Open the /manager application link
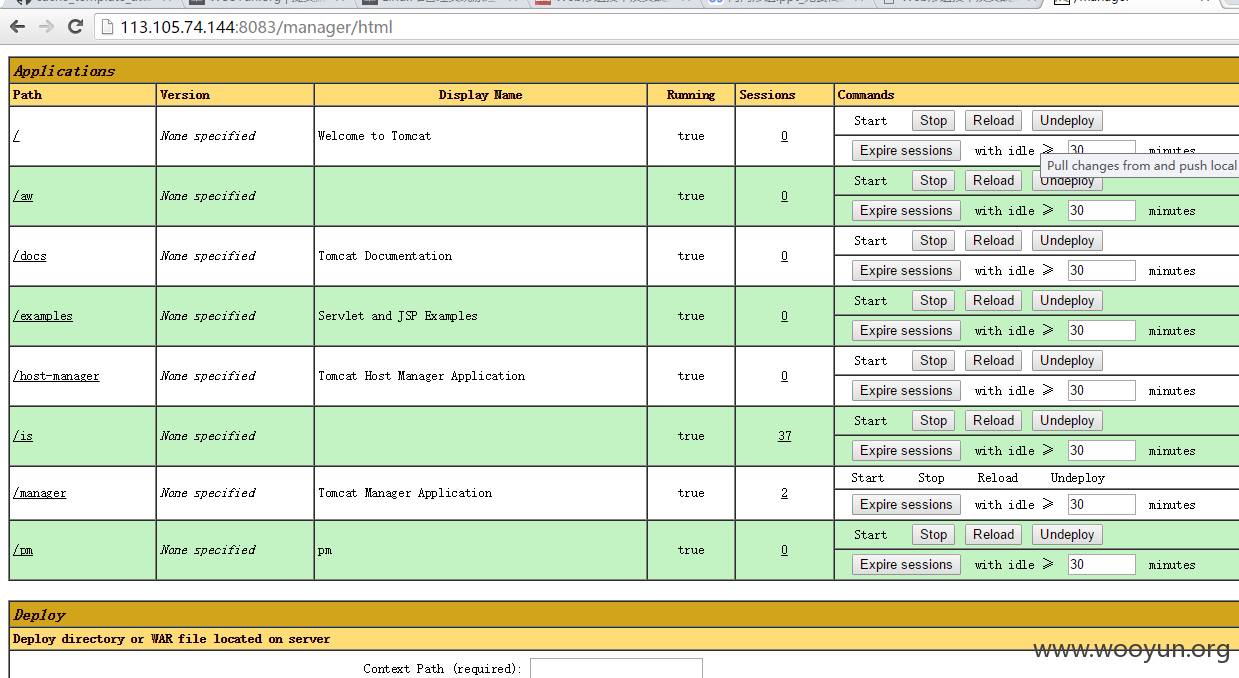Screen dimensions: 1239x678 click(x=40, y=493)
